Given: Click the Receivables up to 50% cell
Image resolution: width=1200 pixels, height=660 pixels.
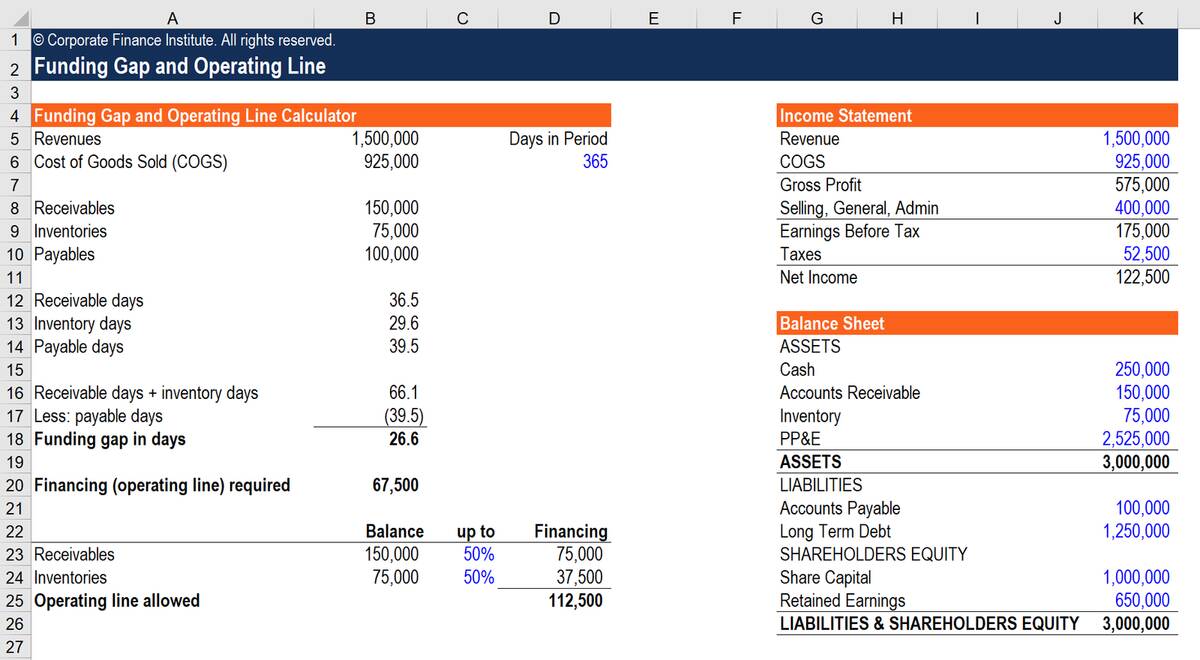Looking at the screenshot, I should click(x=478, y=554).
